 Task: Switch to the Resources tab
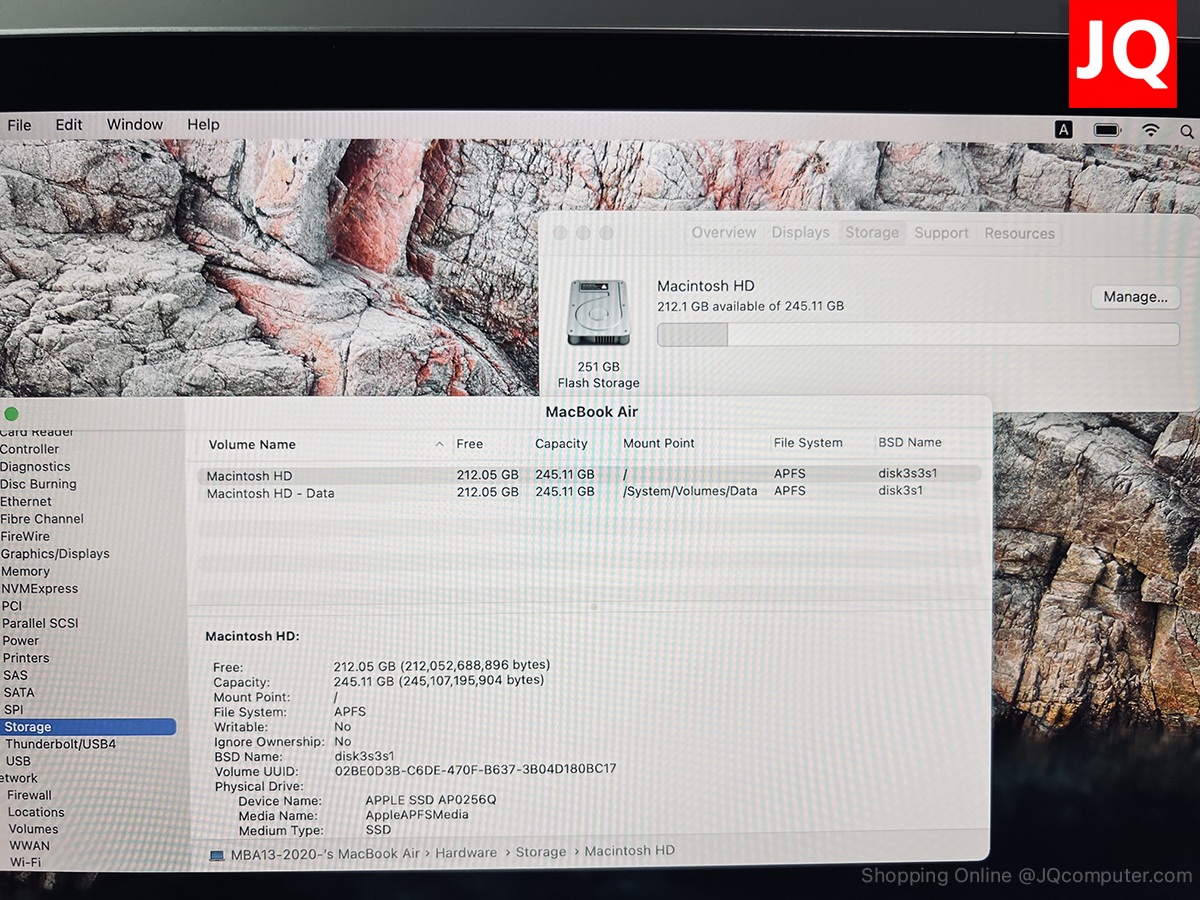(1019, 234)
